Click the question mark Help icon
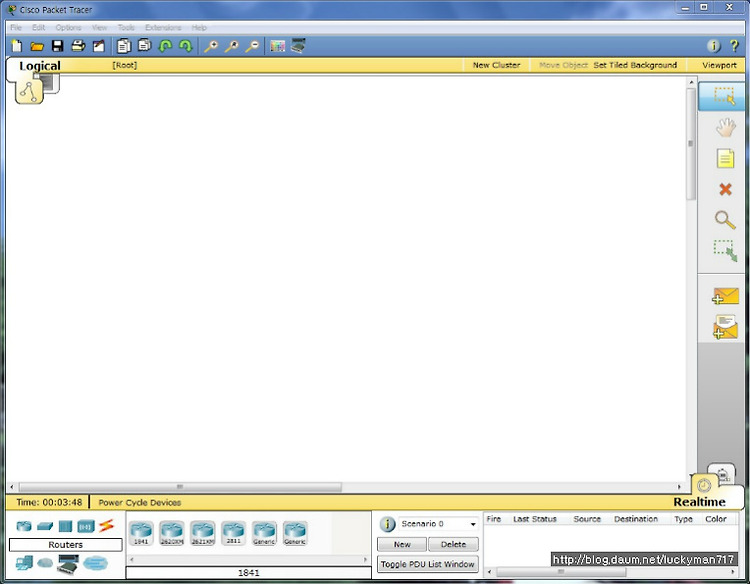This screenshot has width=750, height=584. 734,46
